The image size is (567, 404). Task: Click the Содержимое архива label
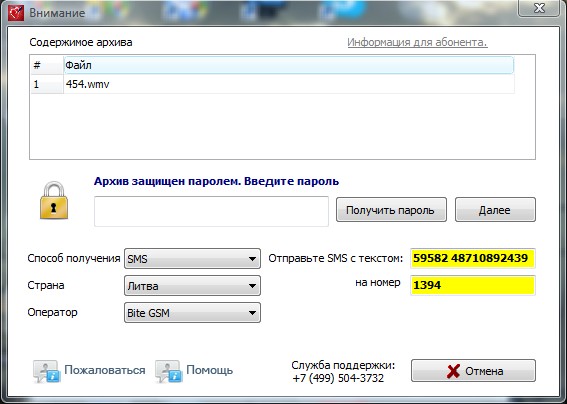81,42
